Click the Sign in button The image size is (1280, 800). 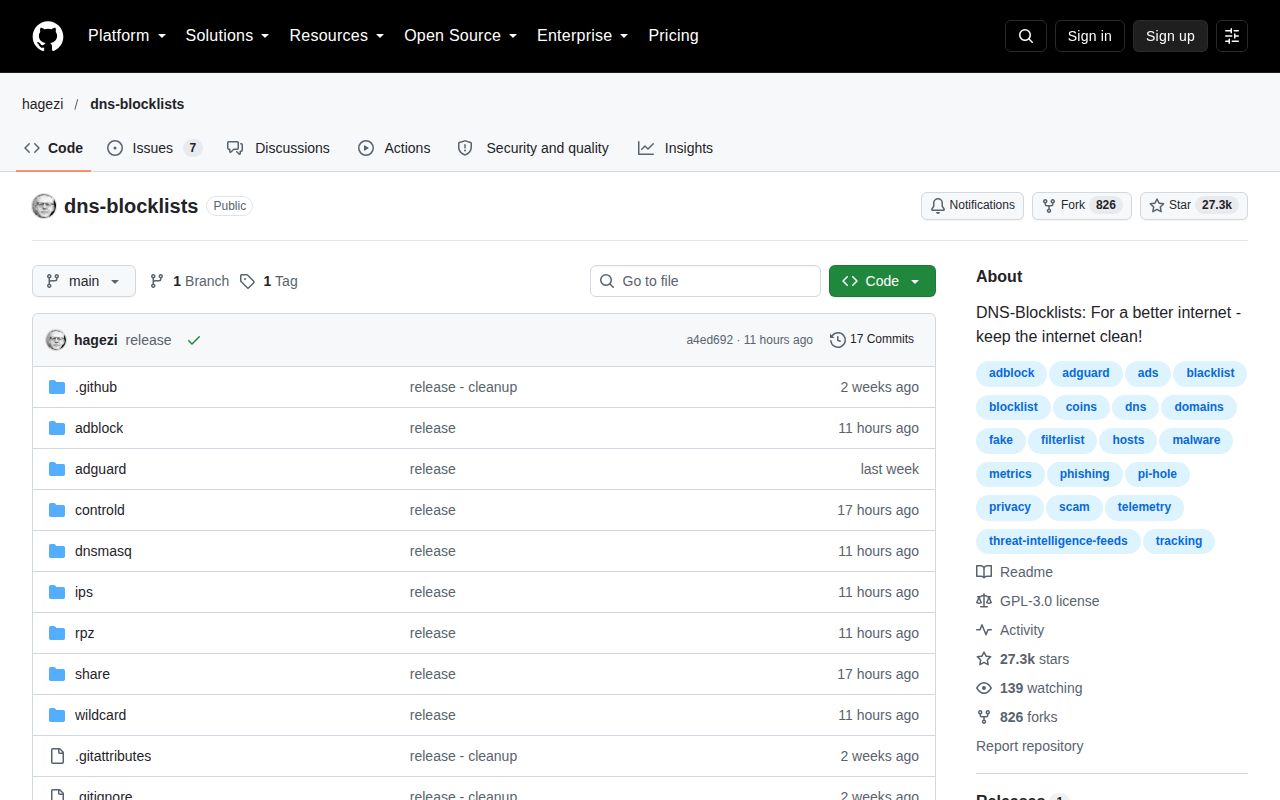pyautogui.click(x=1089, y=36)
